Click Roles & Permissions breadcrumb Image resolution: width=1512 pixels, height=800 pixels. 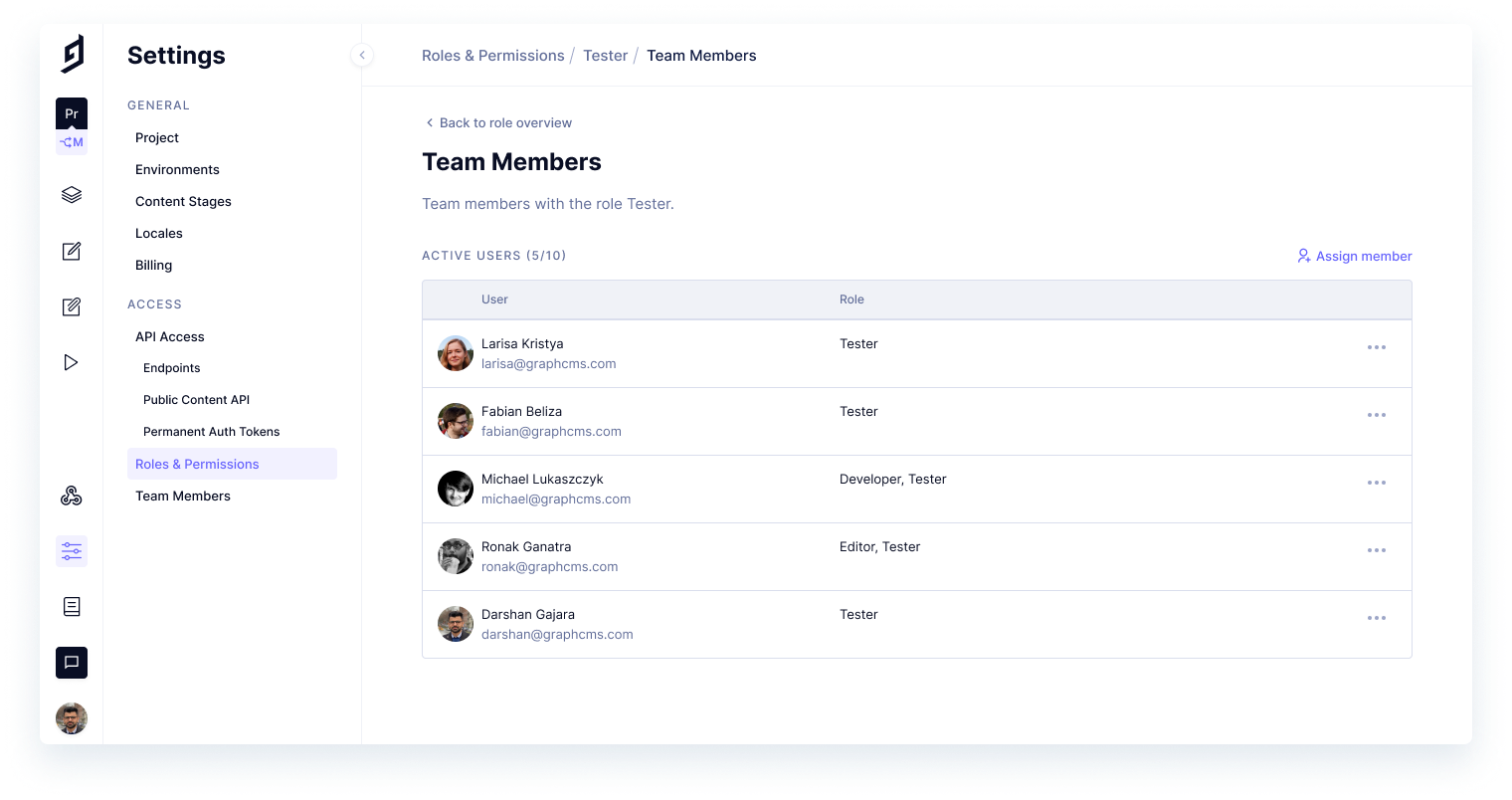point(493,56)
